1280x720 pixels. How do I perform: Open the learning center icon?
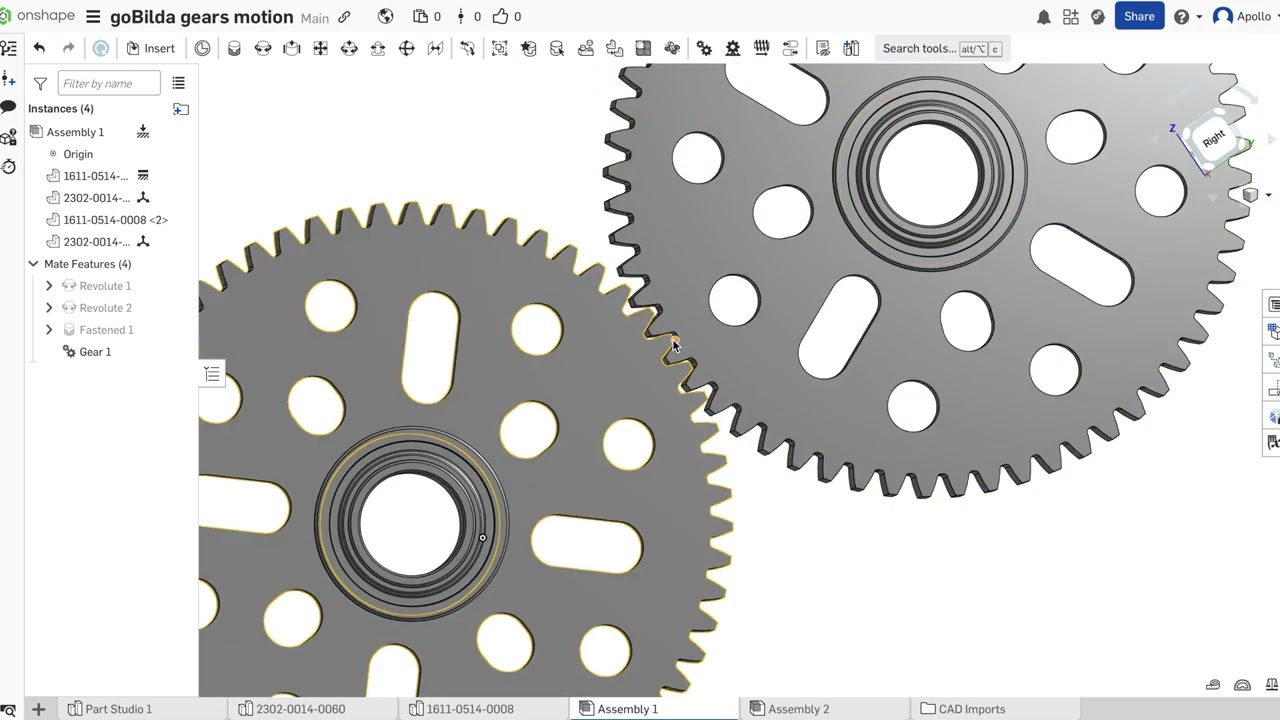pos(1098,17)
